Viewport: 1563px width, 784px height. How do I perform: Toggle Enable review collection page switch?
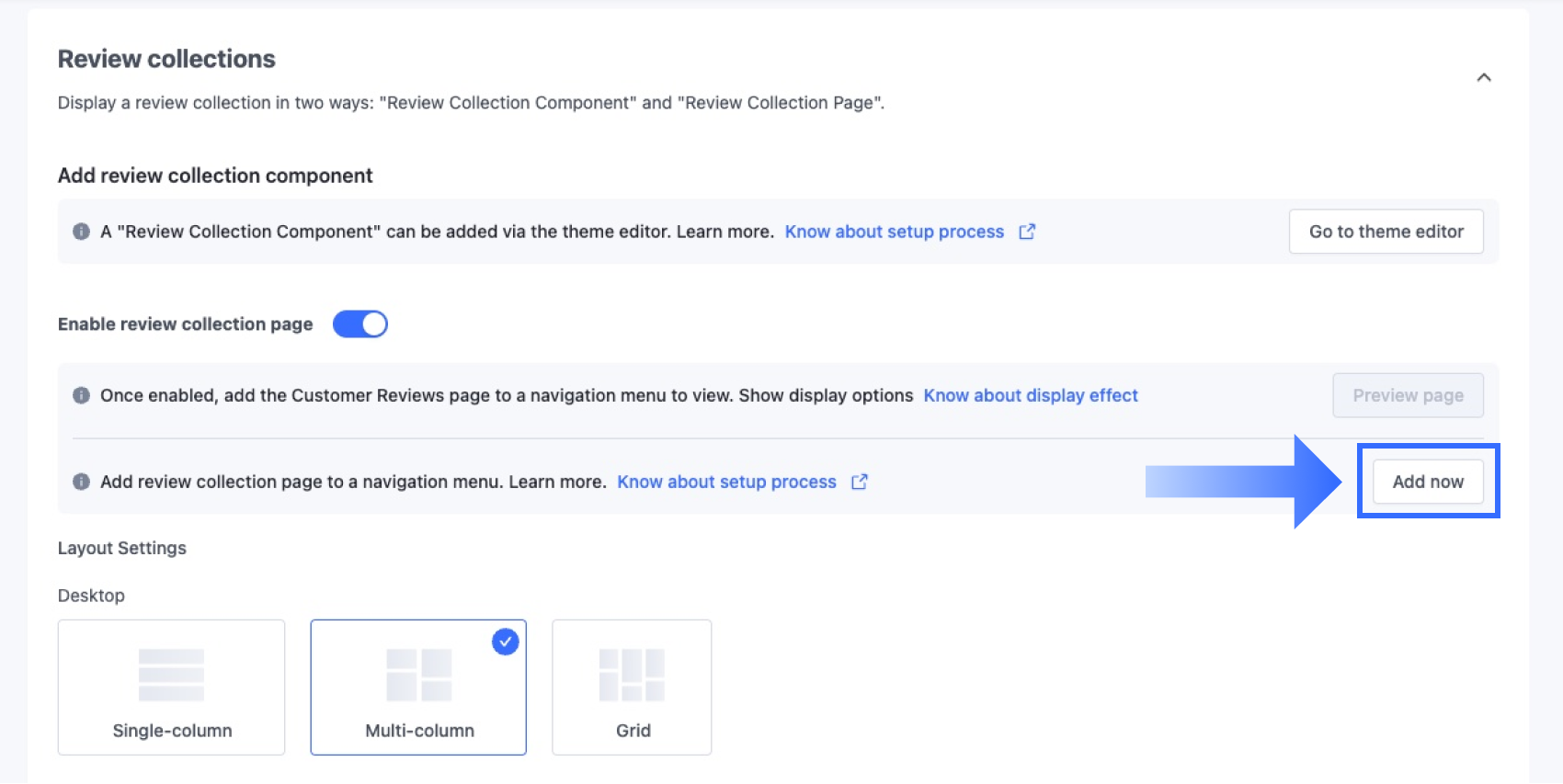[x=359, y=324]
